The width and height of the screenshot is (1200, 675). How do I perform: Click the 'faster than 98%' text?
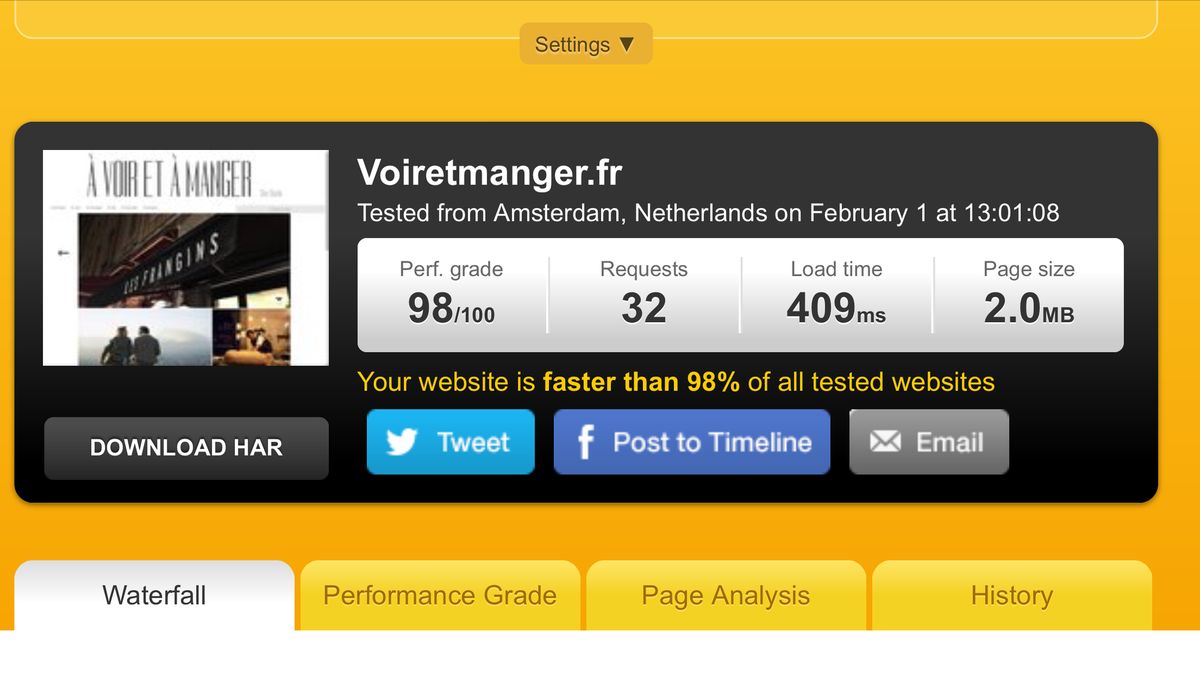pos(641,382)
